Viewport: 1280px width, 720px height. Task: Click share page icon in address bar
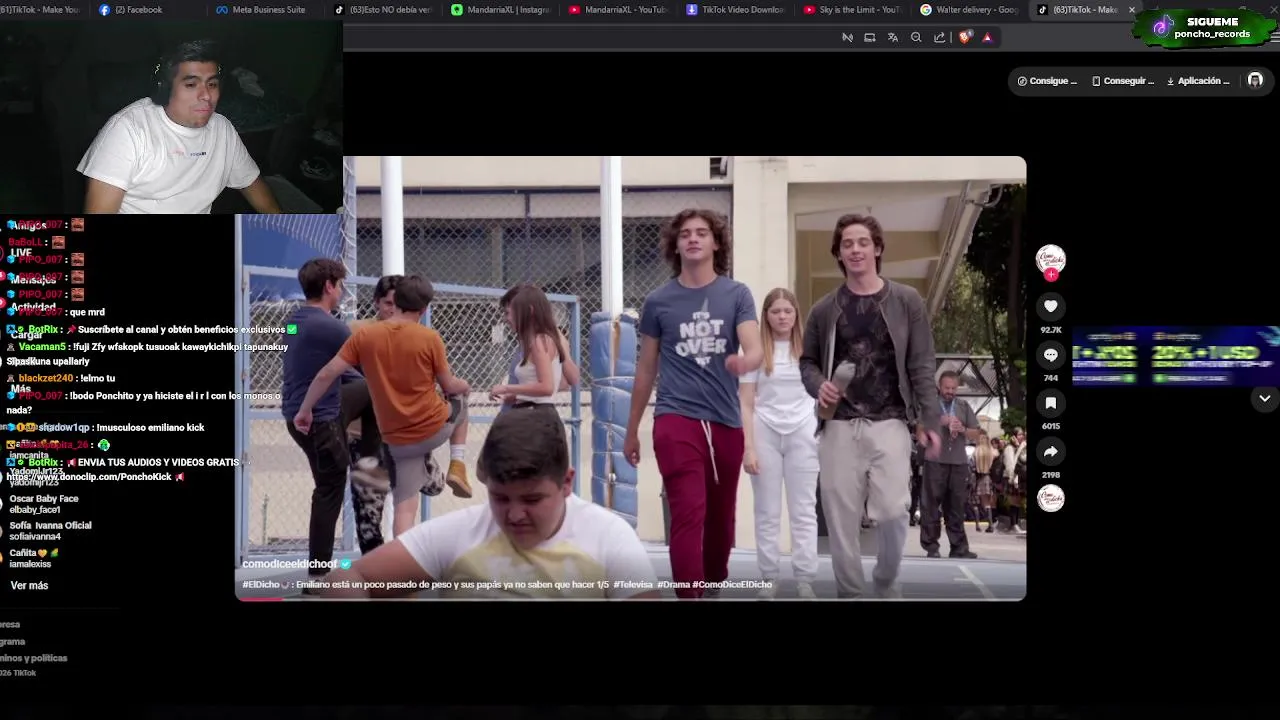click(x=939, y=37)
